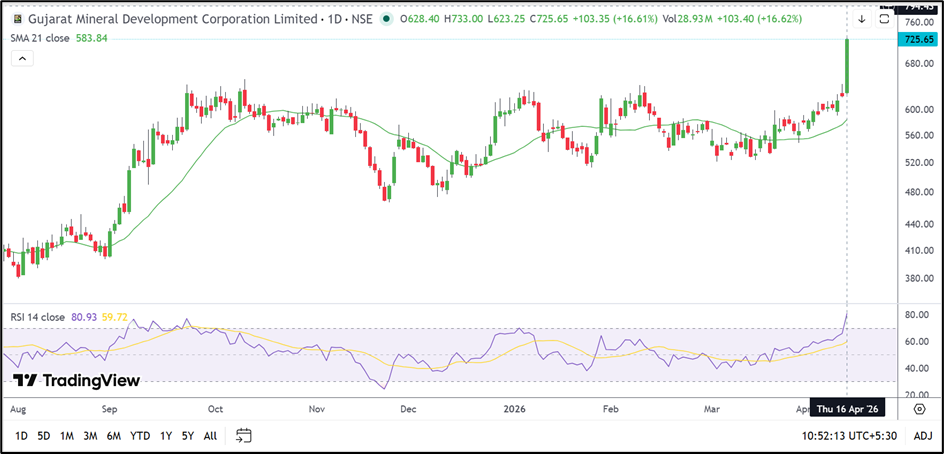Click the down arrow pane control

tap(862, 19)
